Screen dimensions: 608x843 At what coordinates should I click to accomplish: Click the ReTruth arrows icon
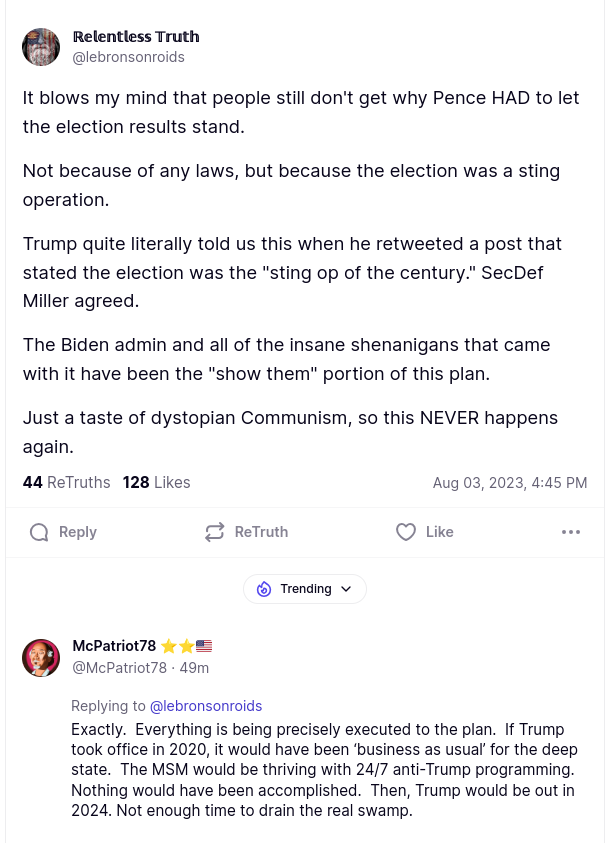215,532
